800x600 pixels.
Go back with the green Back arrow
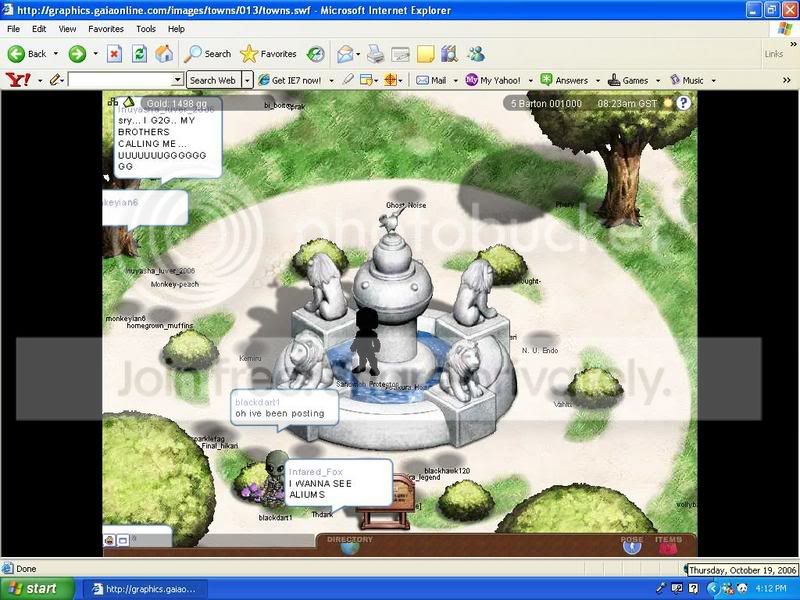pos(16,54)
